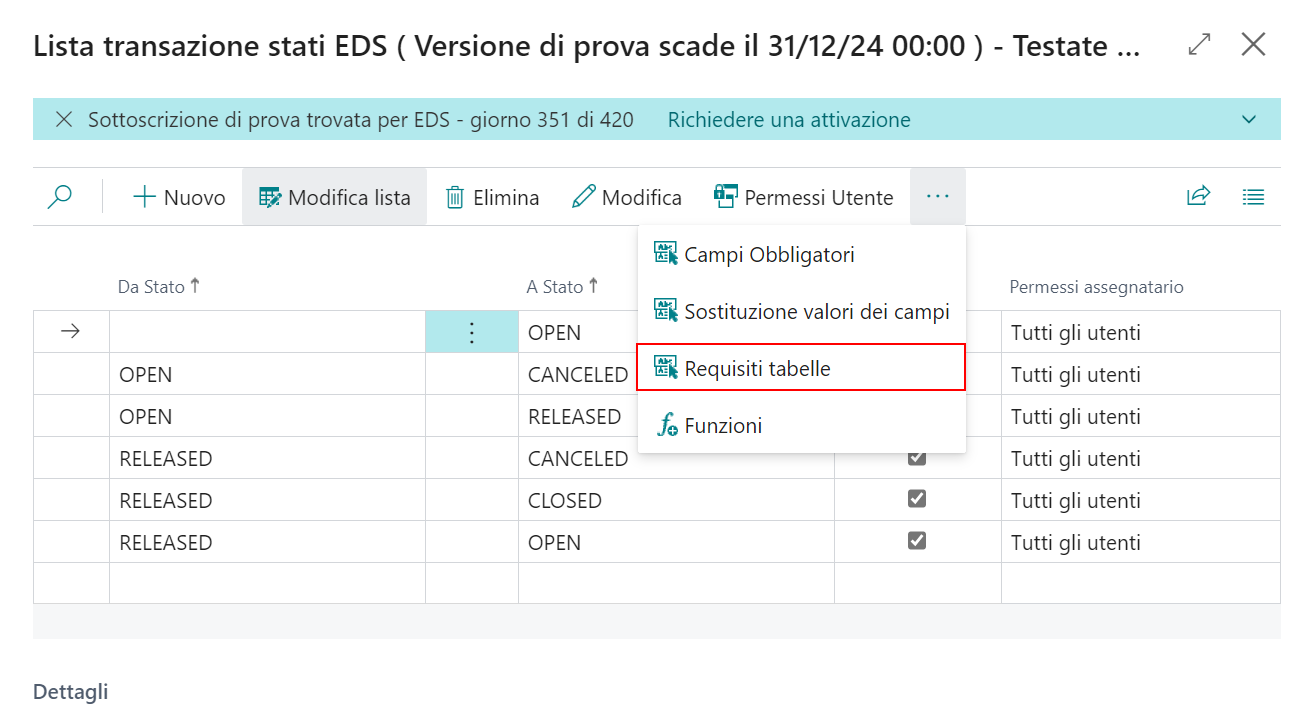Click Dettagli section heading
The image size is (1306, 720).
(x=70, y=692)
